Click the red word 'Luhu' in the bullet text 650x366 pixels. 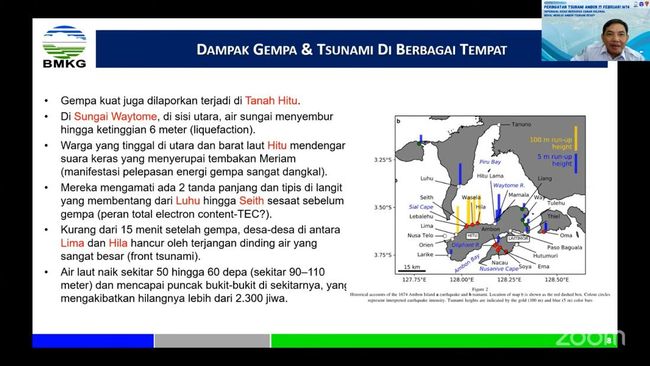[x=188, y=201]
